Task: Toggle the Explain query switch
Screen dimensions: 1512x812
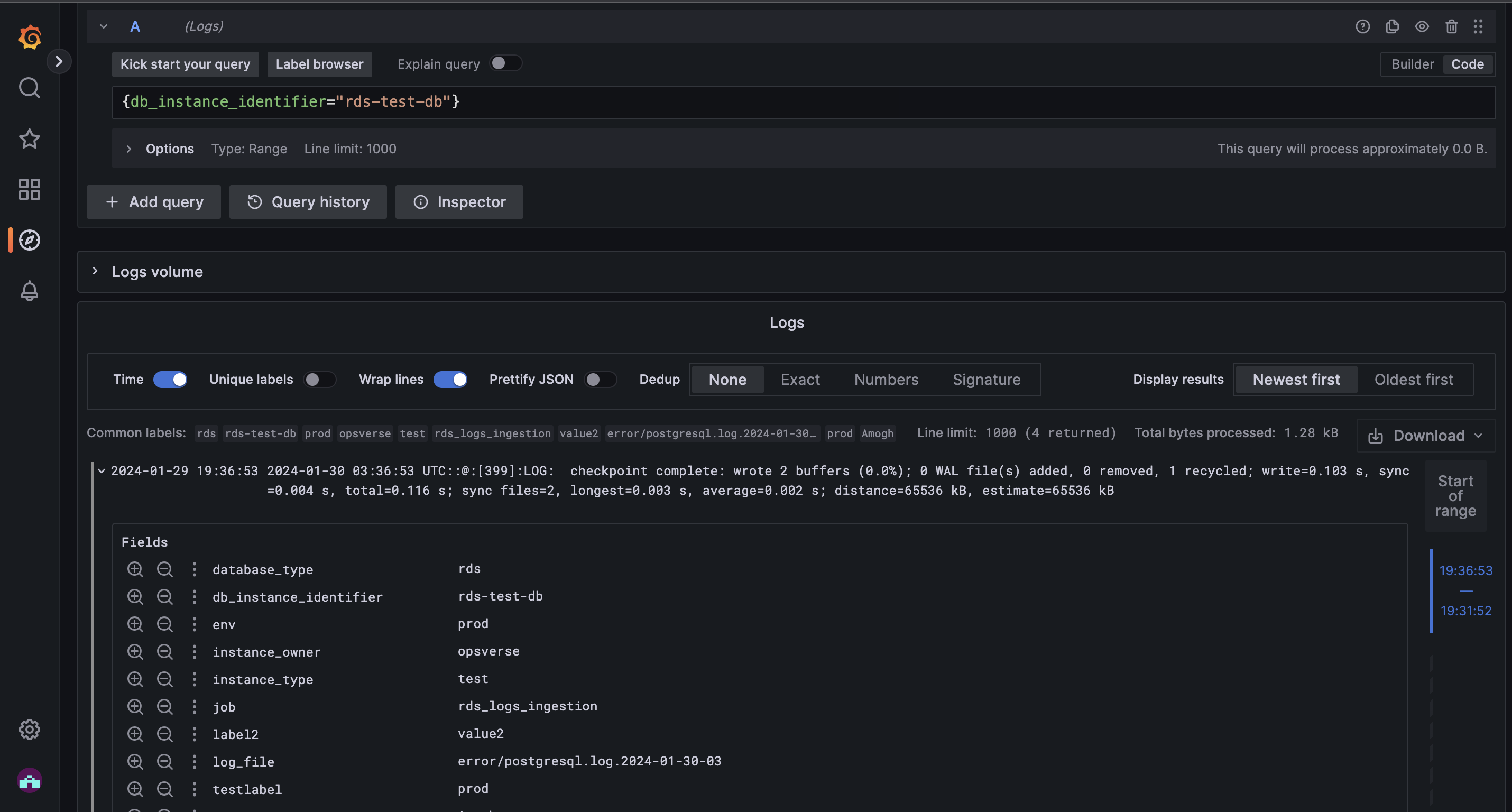Action: tap(505, 63)
